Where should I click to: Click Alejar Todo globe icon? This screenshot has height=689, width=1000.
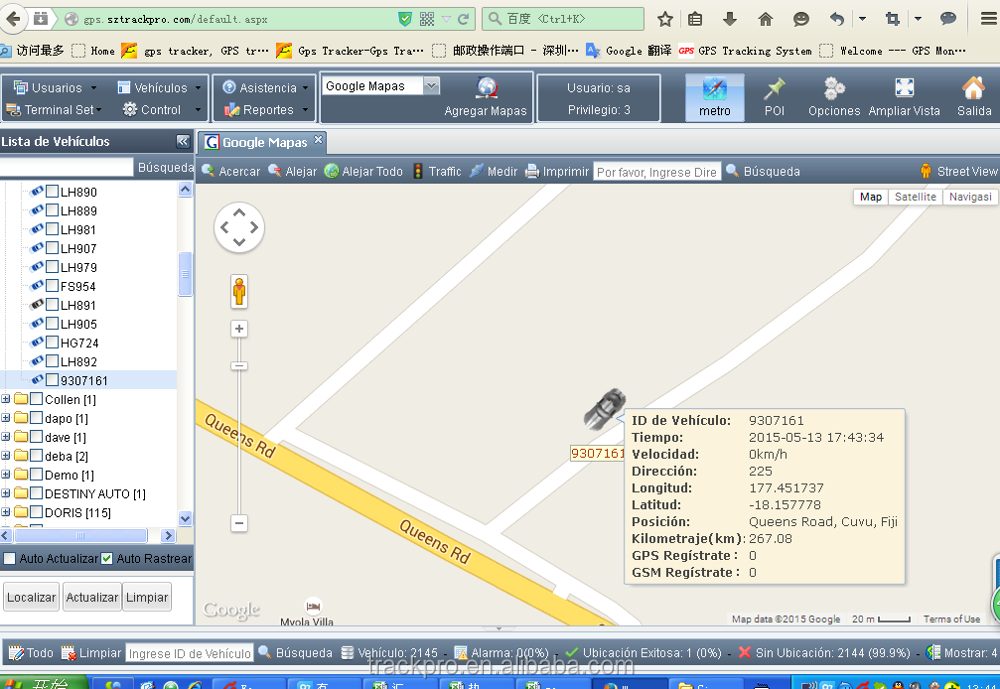pyautogui.click(x=332, y=171)
